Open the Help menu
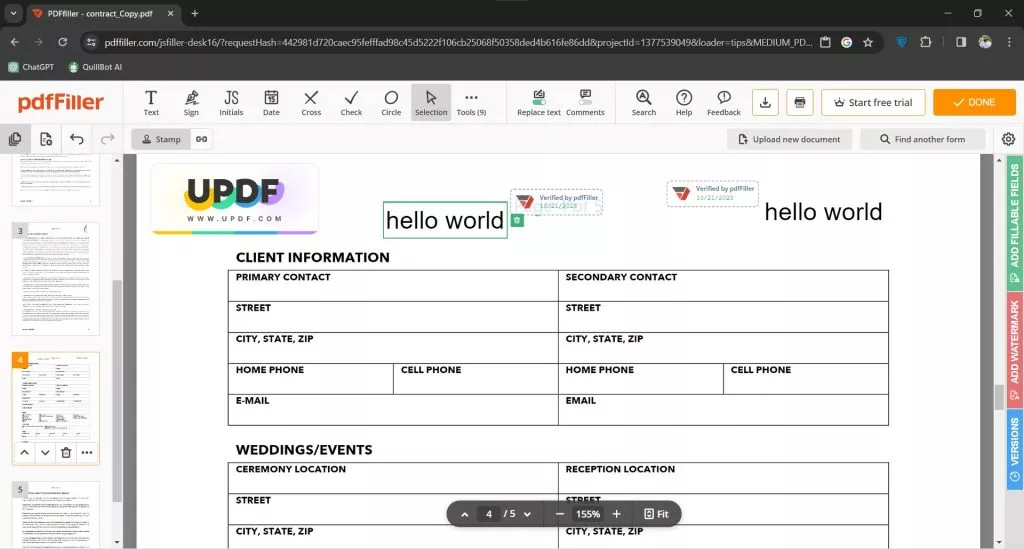 pyautogui.click(x=684, y=102)
